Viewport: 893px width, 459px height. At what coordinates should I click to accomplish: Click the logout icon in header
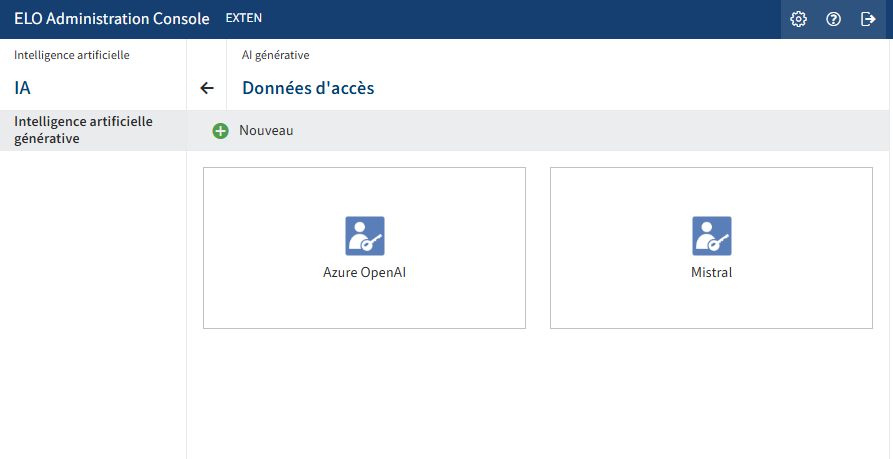[868, 19]
